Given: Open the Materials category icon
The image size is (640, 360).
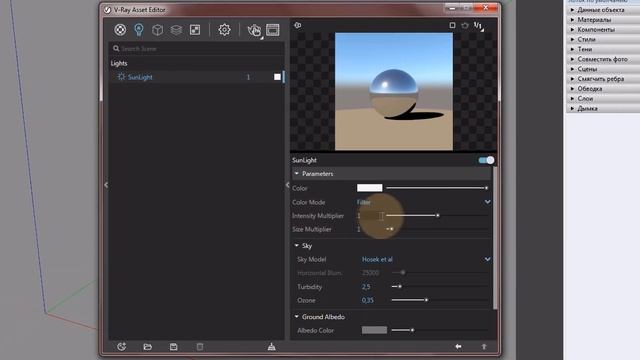Looking at the screenshot, I should 120,30.
